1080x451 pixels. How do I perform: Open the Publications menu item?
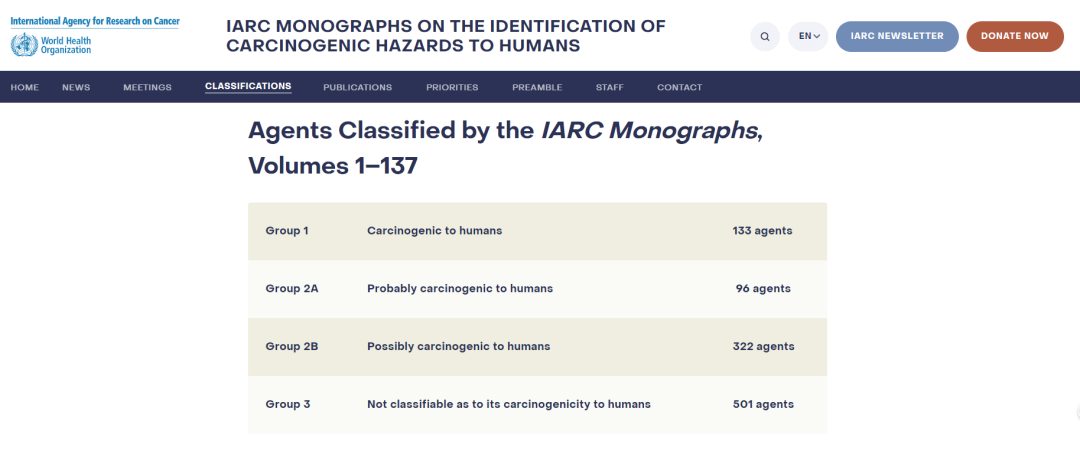coord(357,87)
